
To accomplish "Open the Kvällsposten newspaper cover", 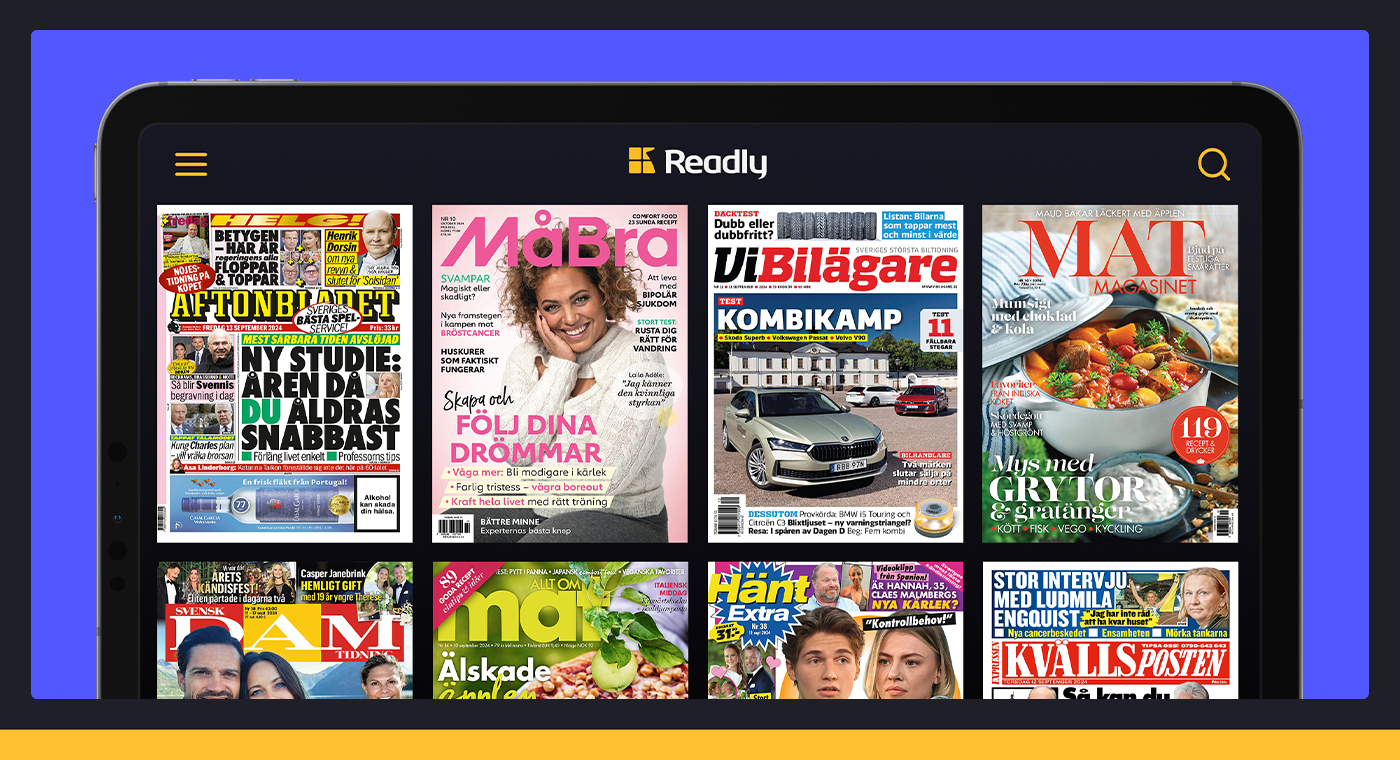I will coord(1110,630).
